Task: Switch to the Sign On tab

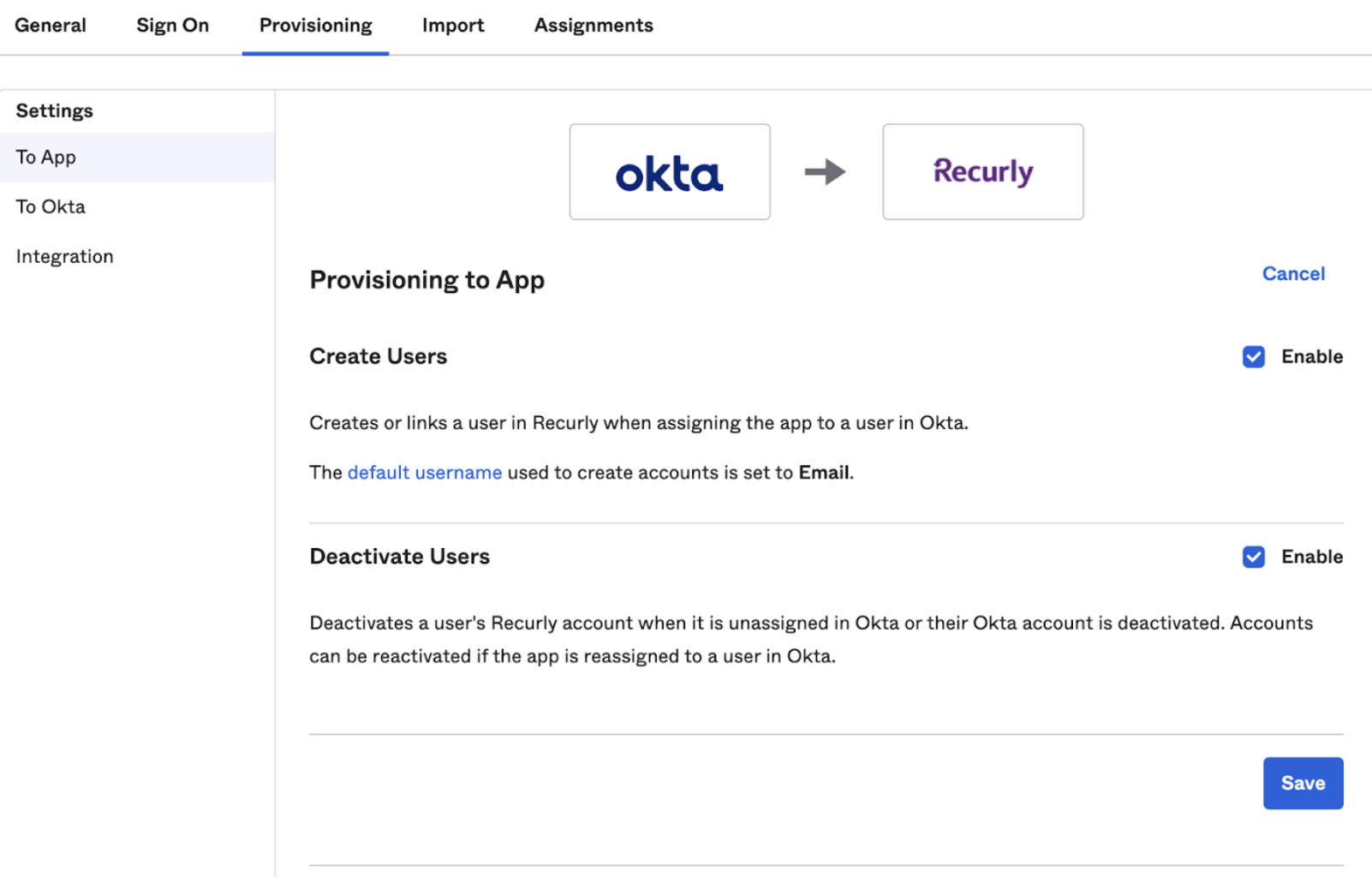Action: [x=173, y=26]
